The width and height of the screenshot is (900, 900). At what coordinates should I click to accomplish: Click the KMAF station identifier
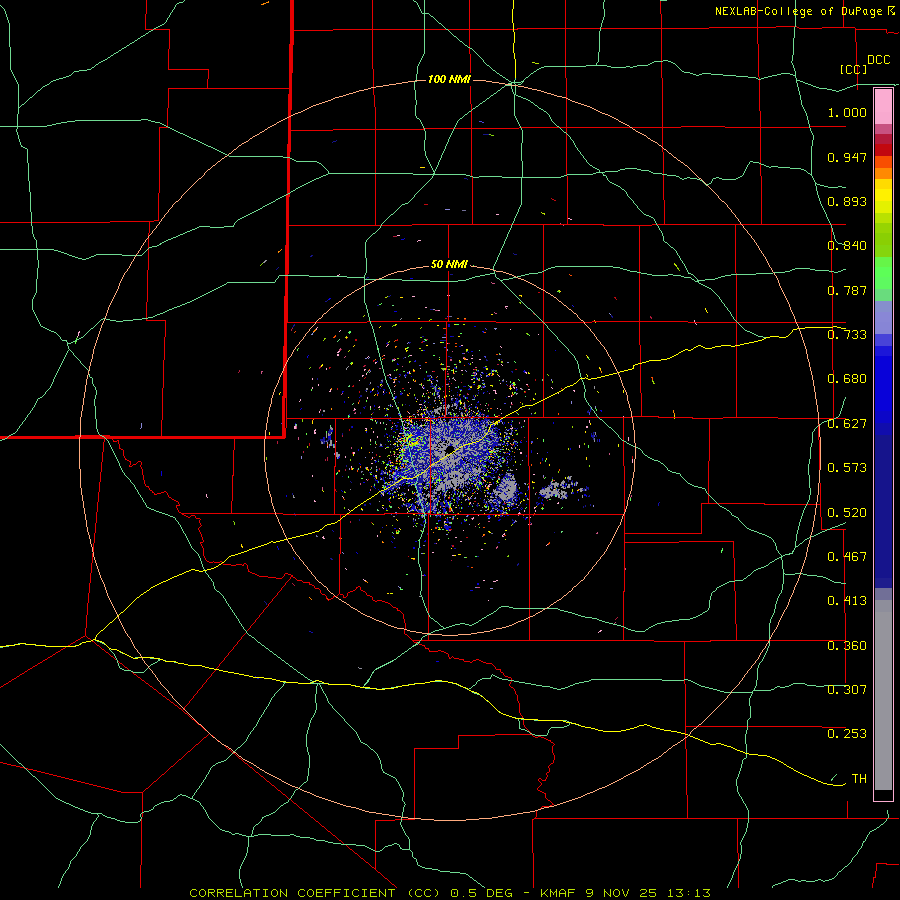[x=560, y=893]
